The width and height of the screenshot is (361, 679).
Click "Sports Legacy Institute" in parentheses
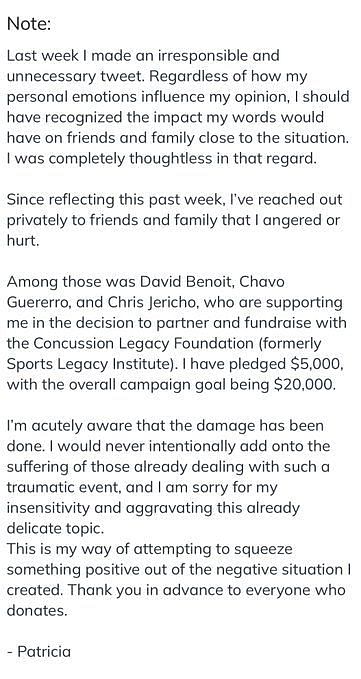pyautogui.click(x=87, y=365)
